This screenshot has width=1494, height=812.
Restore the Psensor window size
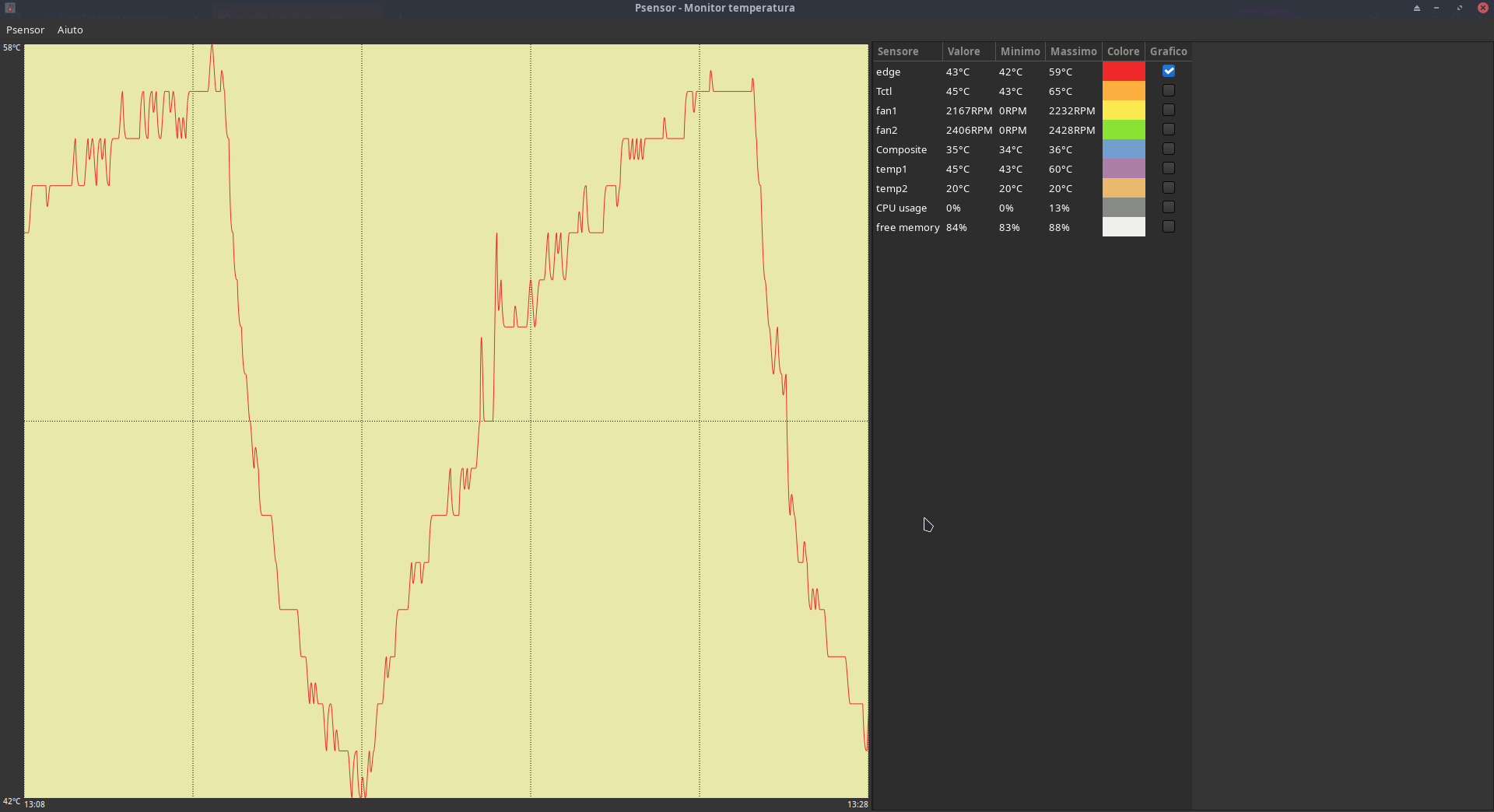click(x=1460, y=8)
